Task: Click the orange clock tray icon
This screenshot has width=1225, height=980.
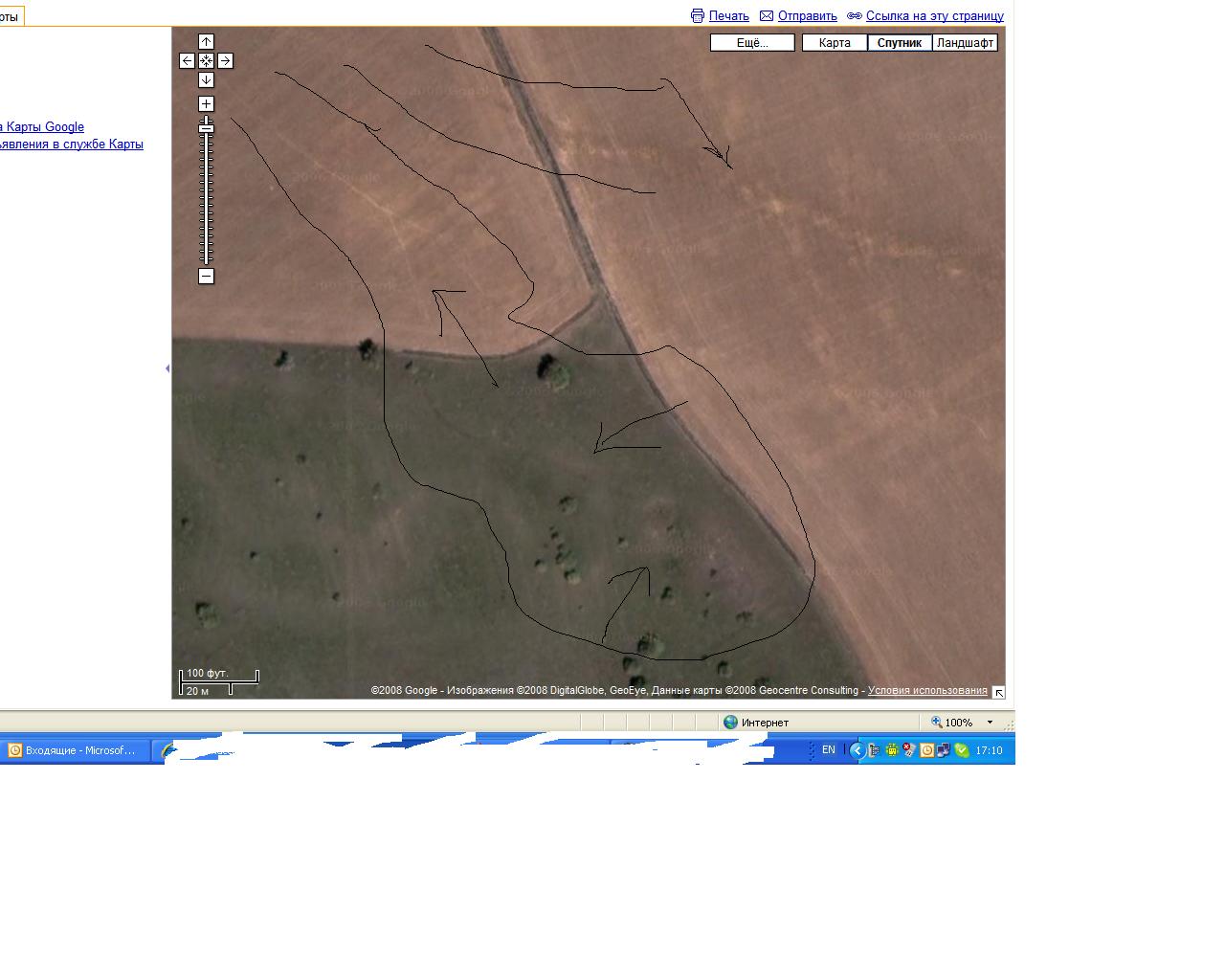Action: click(x=926, y=750)
